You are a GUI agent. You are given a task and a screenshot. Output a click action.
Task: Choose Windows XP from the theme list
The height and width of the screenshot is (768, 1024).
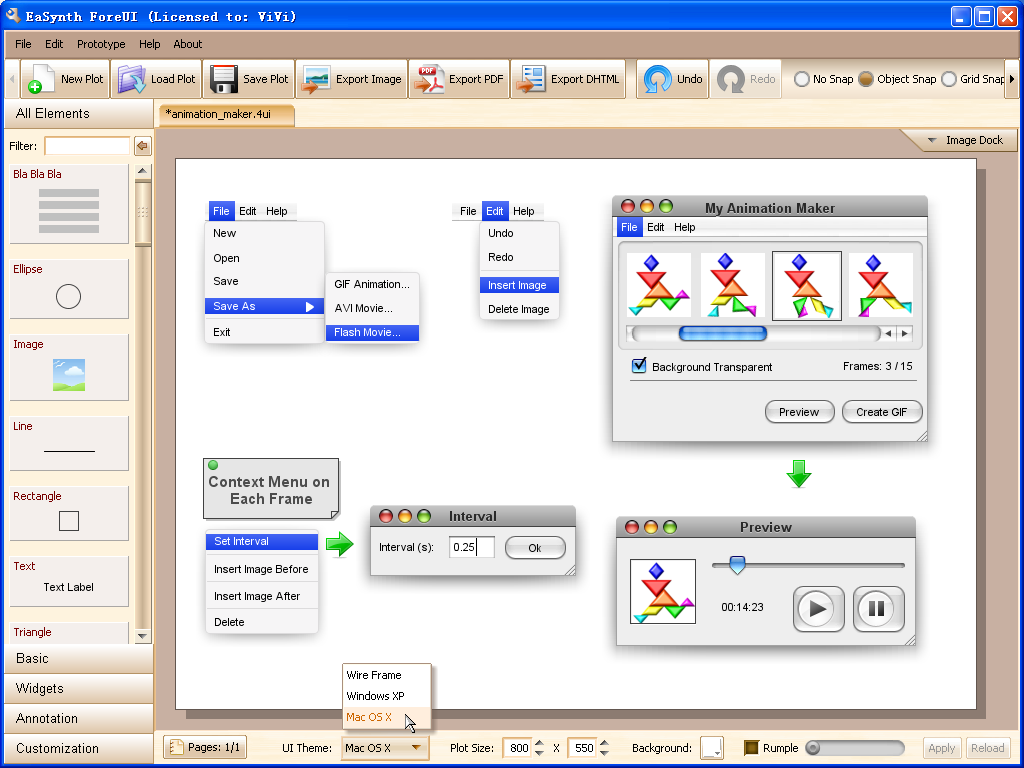click(x=375, y=696)
